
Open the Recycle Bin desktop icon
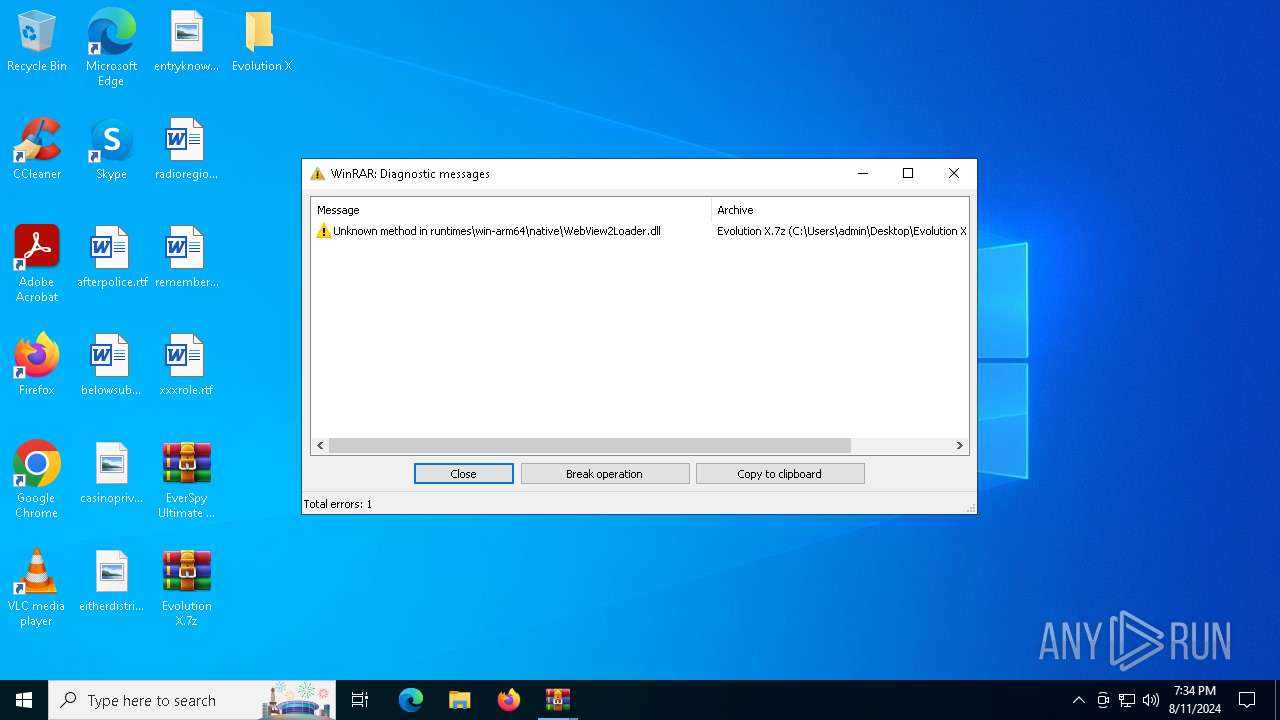tap(37, 42)
